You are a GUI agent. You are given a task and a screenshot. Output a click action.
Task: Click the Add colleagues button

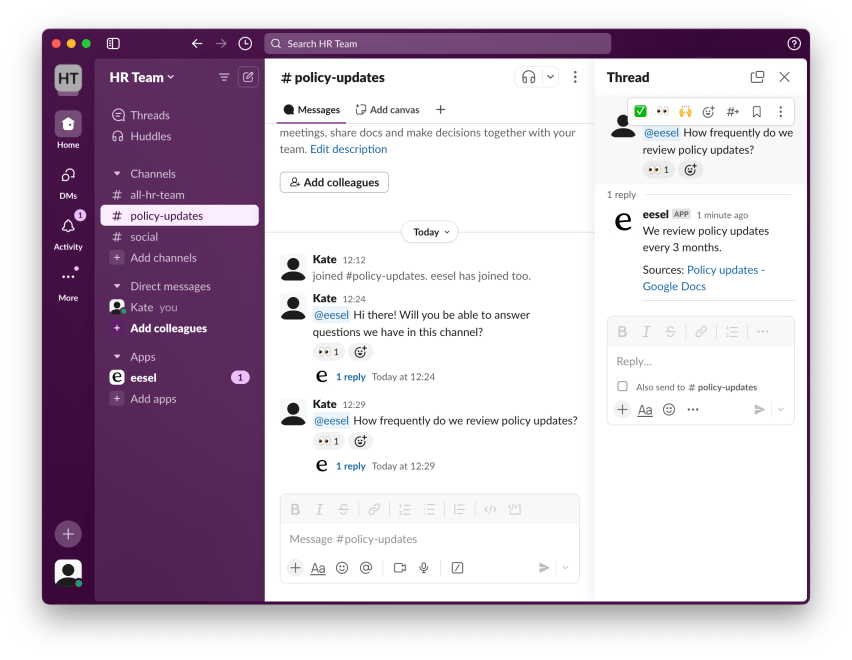[x=334, y=182]
